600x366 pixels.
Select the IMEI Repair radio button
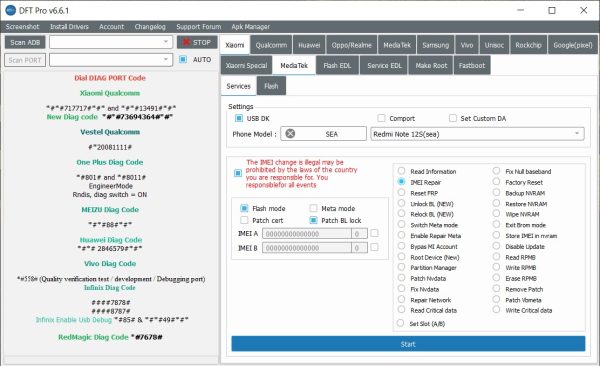click(401, 181)
